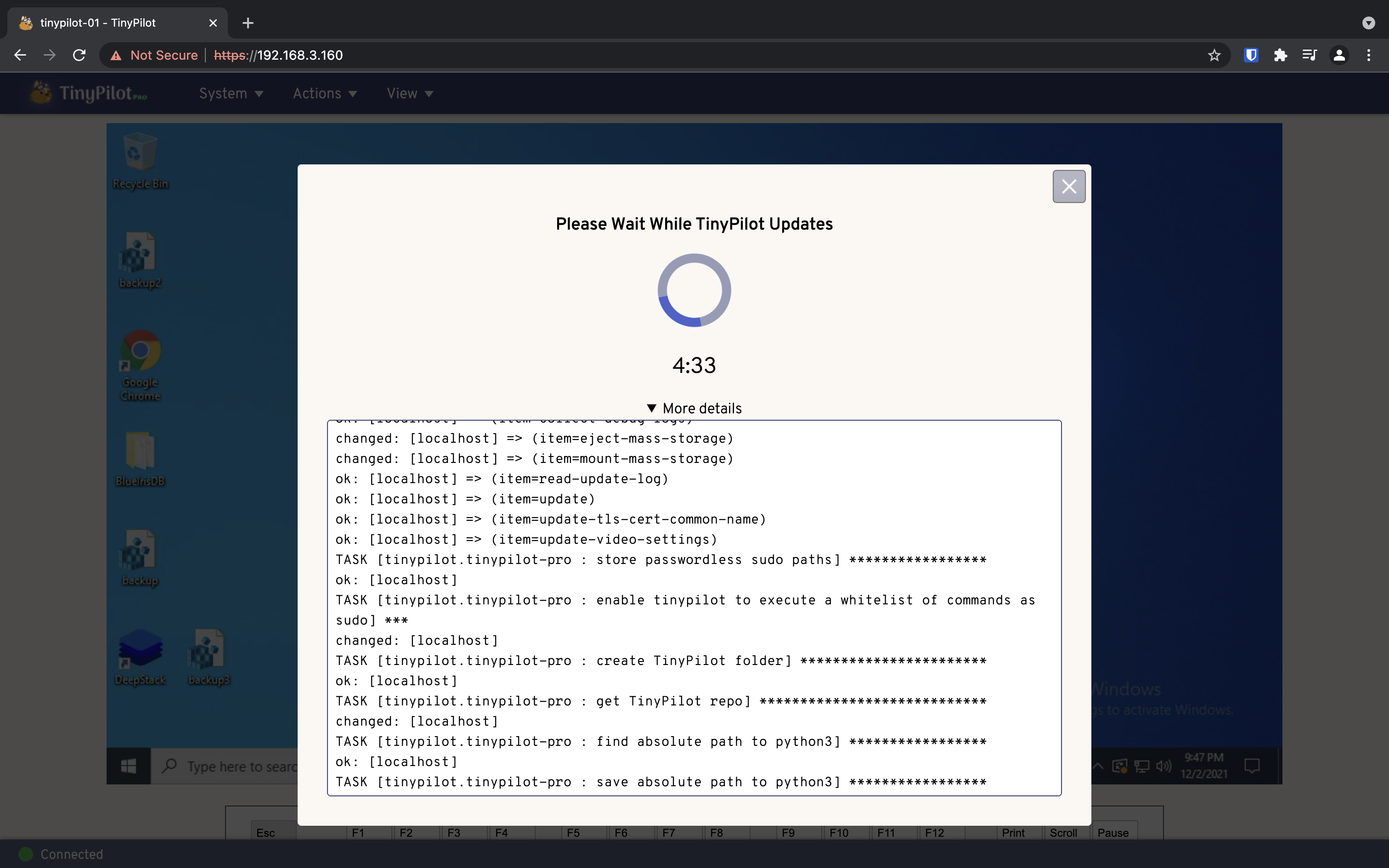1389x868 pixels.
Task: Open the System dropdown menu
Action: pyautogui.click(x=231, y=94)
